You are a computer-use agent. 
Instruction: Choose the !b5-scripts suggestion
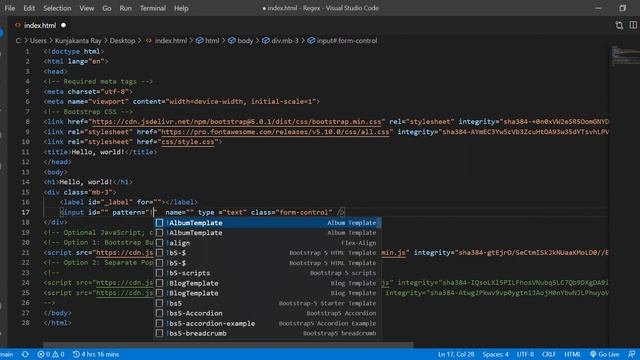click(x=267, y=273)
